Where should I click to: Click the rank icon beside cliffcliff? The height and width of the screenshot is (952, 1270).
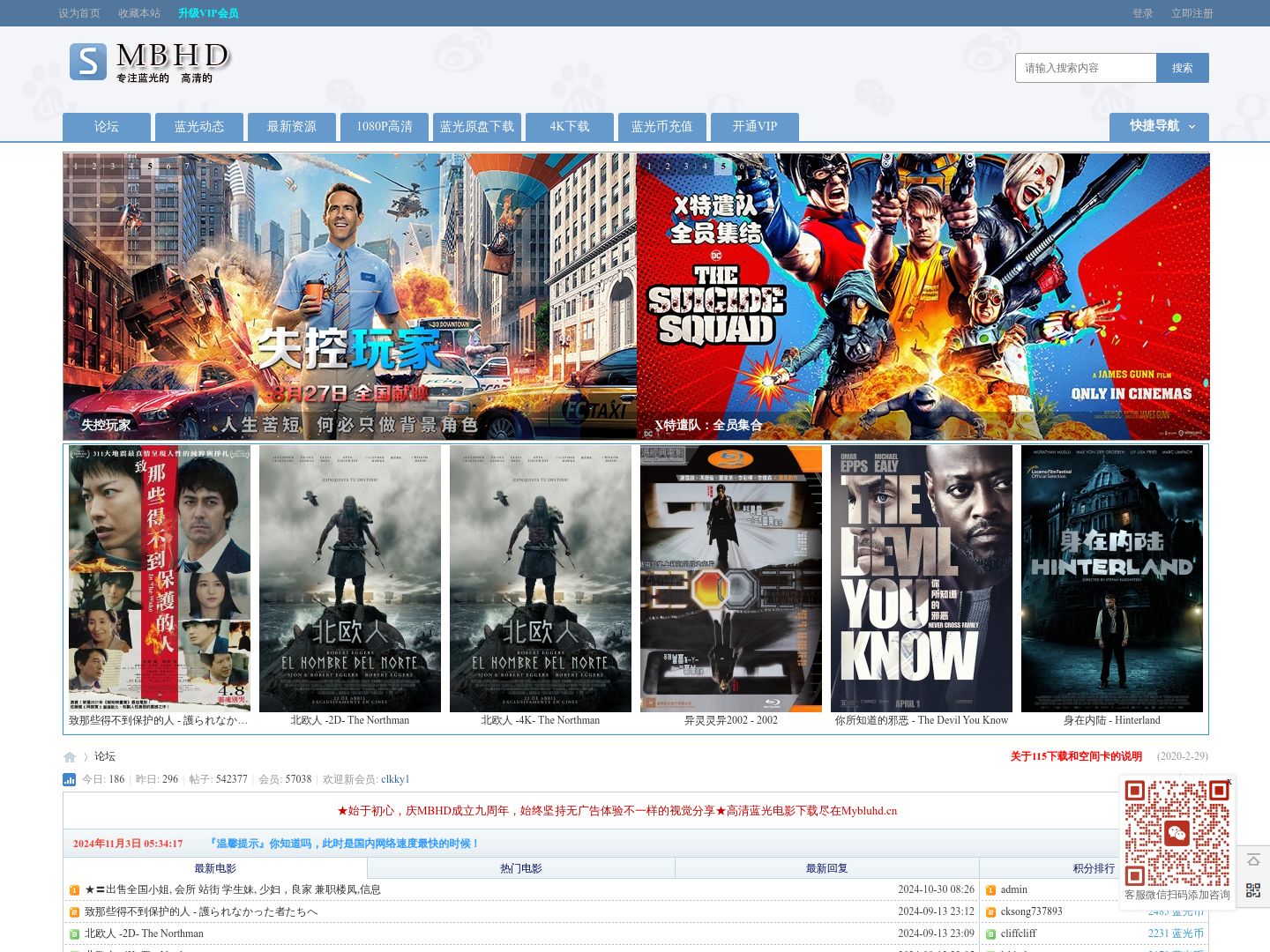click(990, 934)
